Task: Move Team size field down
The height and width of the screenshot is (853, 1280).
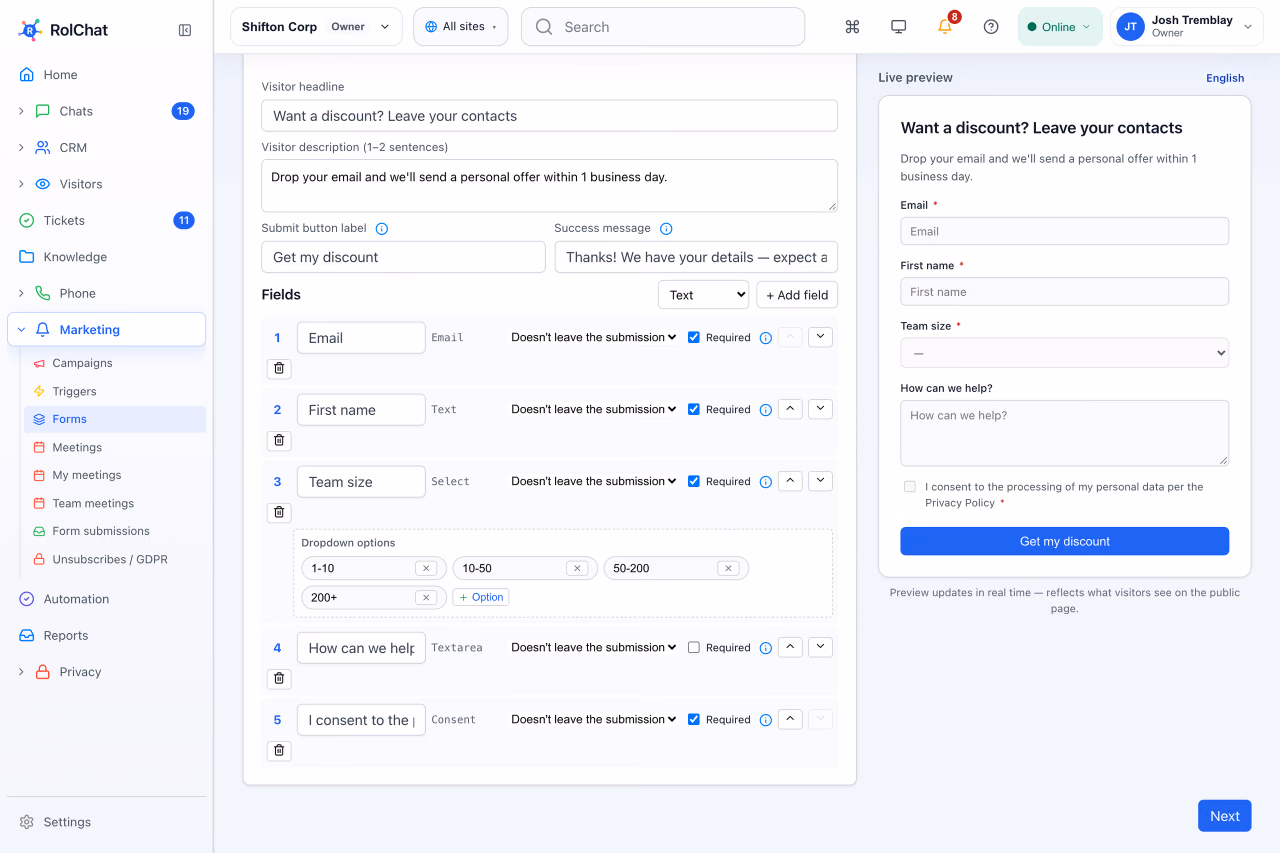Action: (820, 481)
